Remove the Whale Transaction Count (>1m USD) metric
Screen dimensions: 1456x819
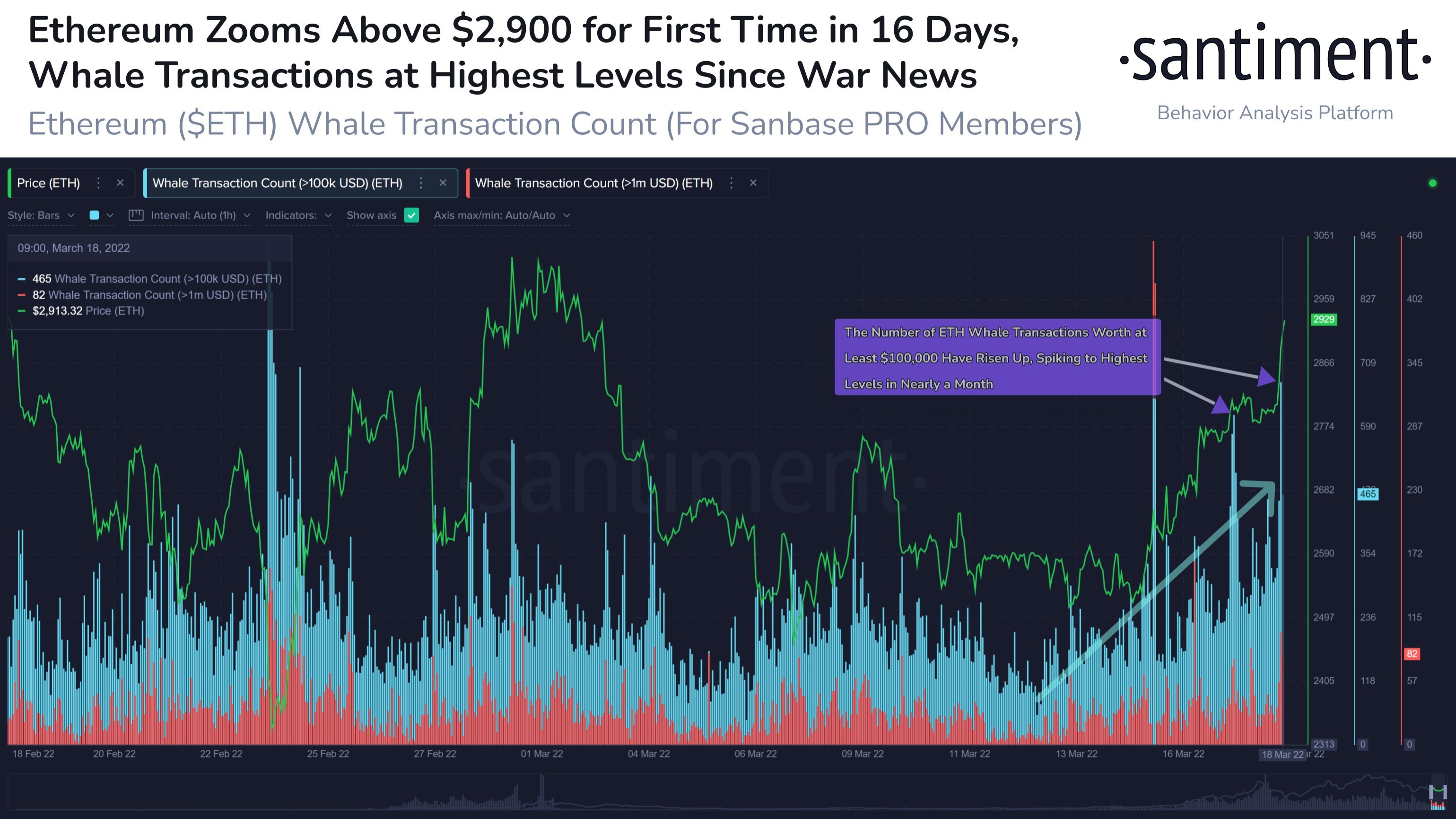753,183
